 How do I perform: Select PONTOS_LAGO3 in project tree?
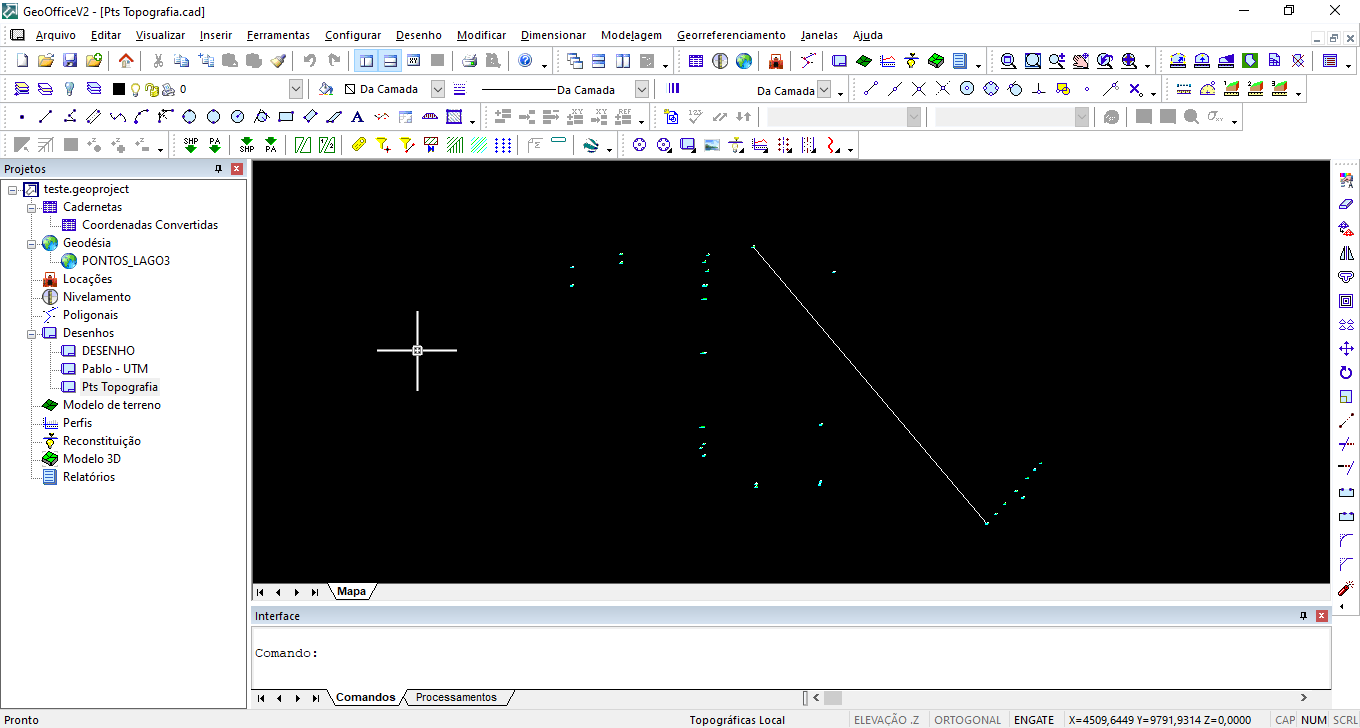[x=126, y=261]
